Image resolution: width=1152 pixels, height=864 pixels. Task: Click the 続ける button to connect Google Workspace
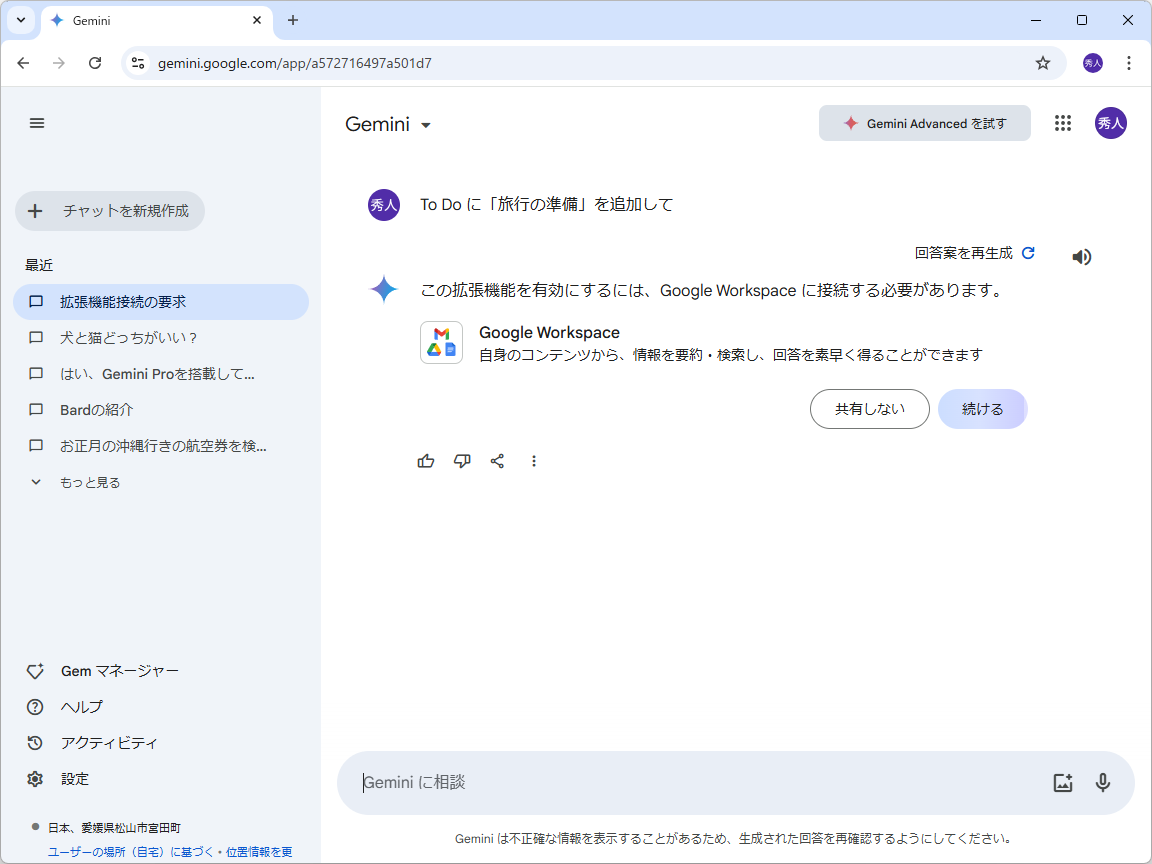tap(982, 408)
